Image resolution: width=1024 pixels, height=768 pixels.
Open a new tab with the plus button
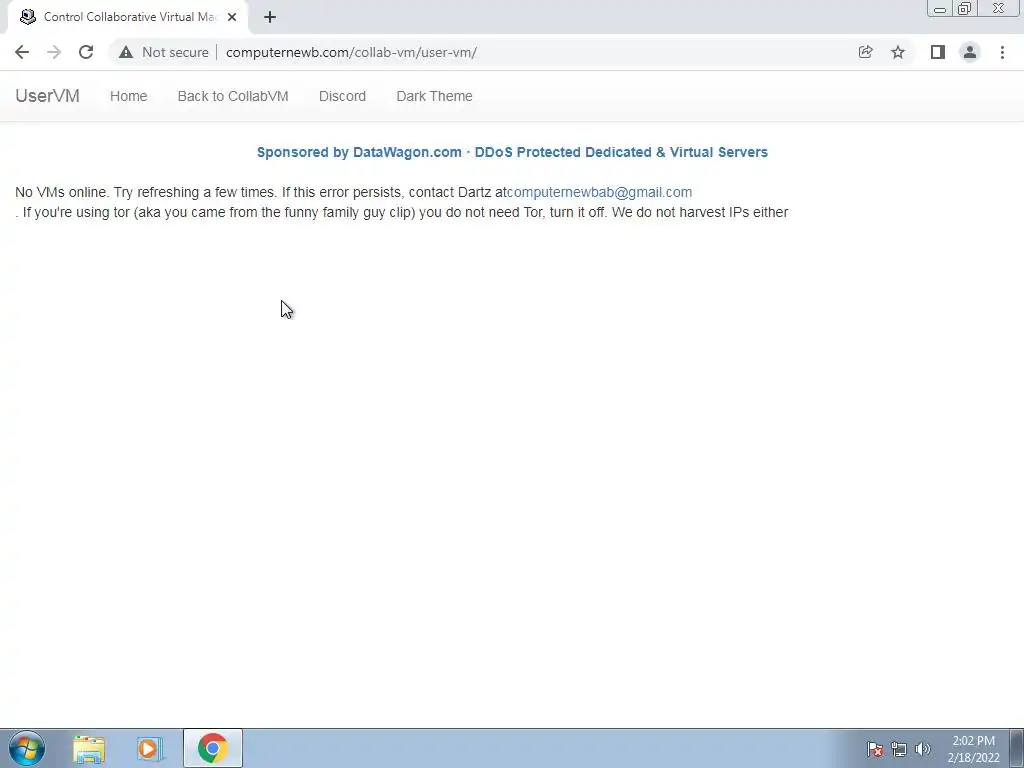tap(270, 17)
